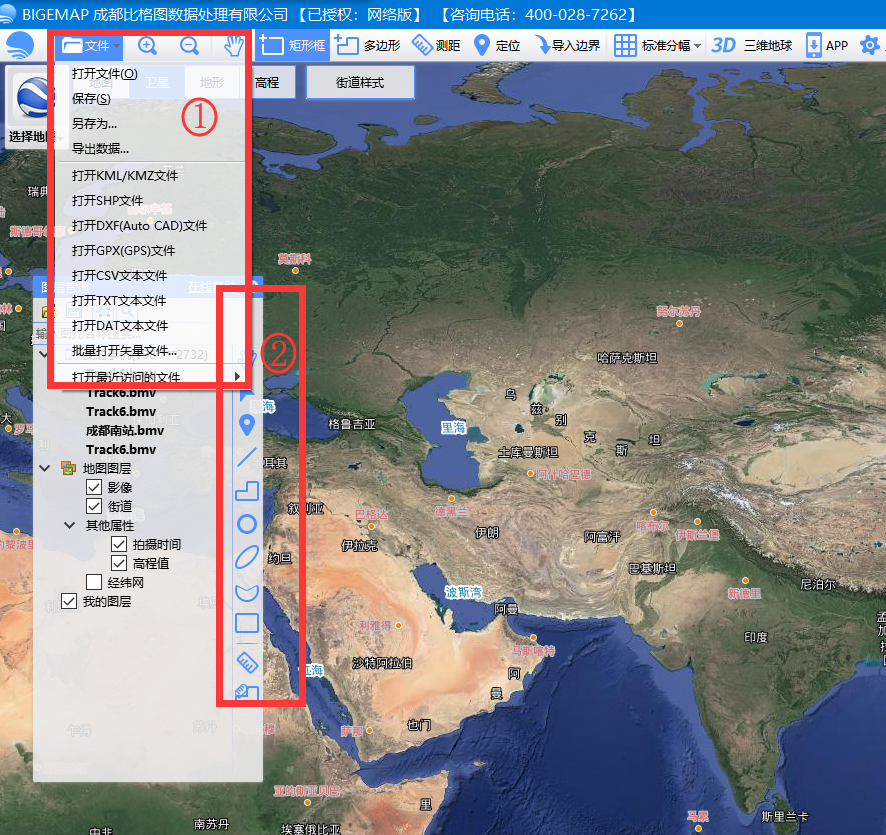
Task: Click the 街道样式 street style button
Action: coord(360,82)
